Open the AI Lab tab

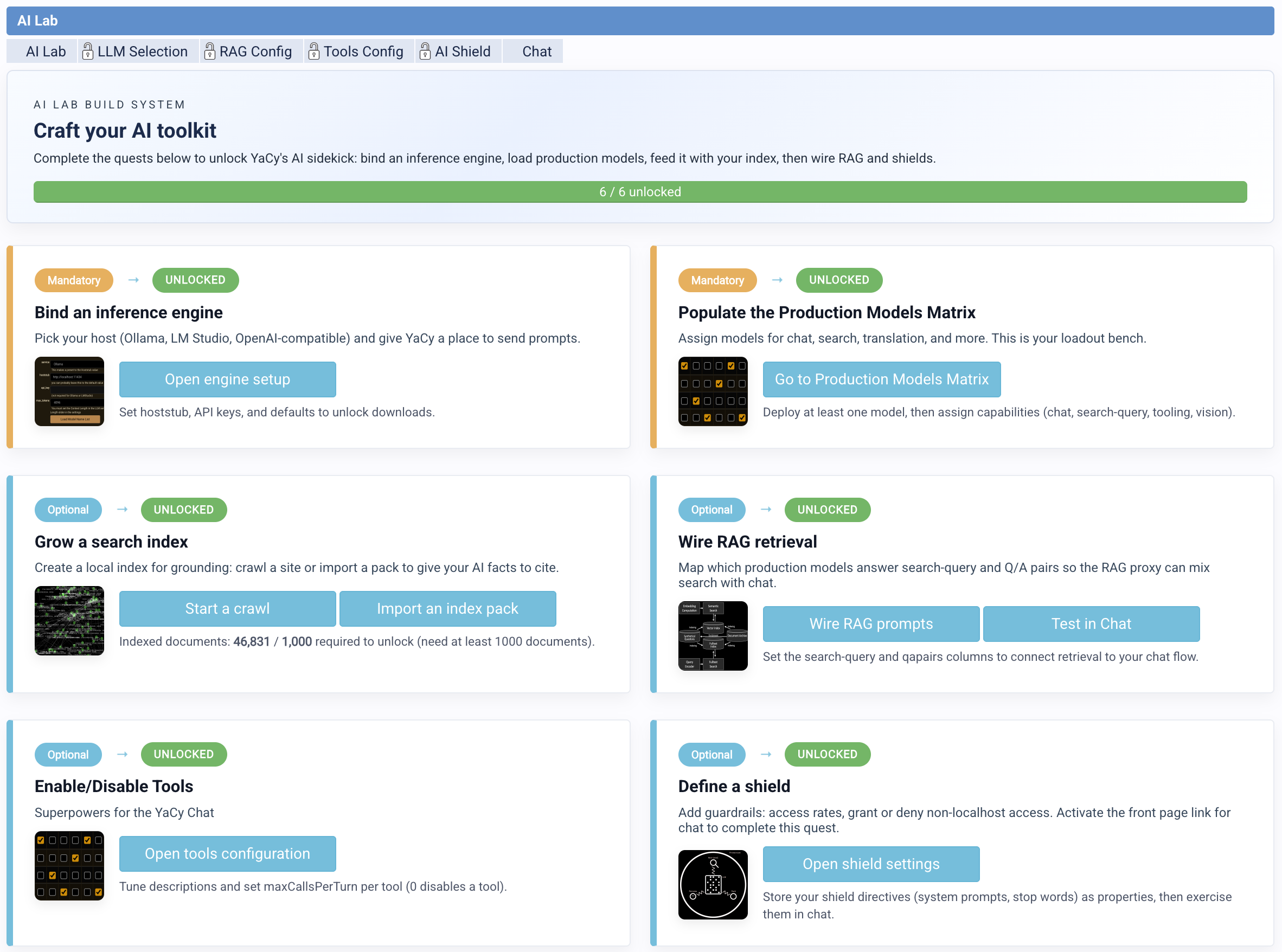click(x=46, y=52)
